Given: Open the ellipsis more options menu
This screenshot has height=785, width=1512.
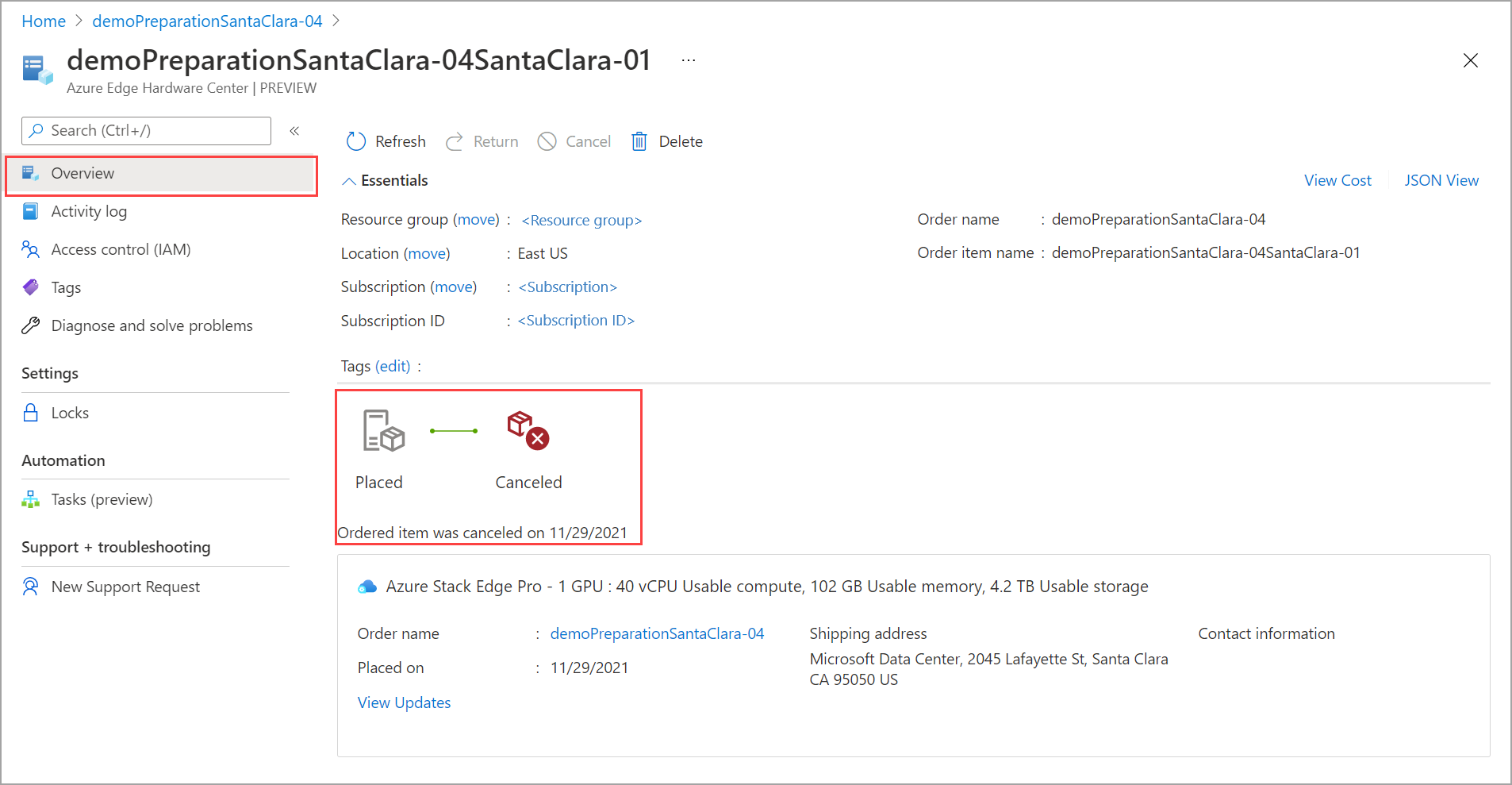Looking at the screenshot, I should click(x=689, y=60).
